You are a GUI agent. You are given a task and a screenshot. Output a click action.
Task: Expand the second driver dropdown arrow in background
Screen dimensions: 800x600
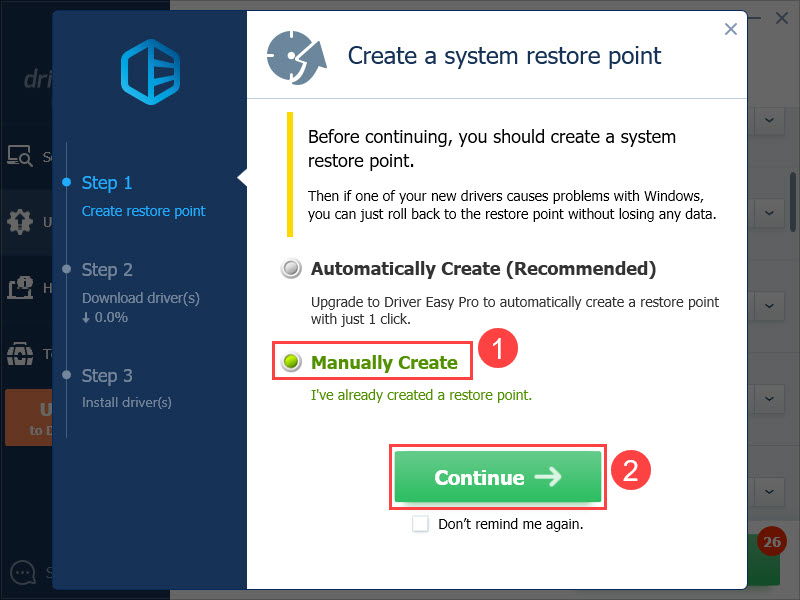tap(769, 213)
